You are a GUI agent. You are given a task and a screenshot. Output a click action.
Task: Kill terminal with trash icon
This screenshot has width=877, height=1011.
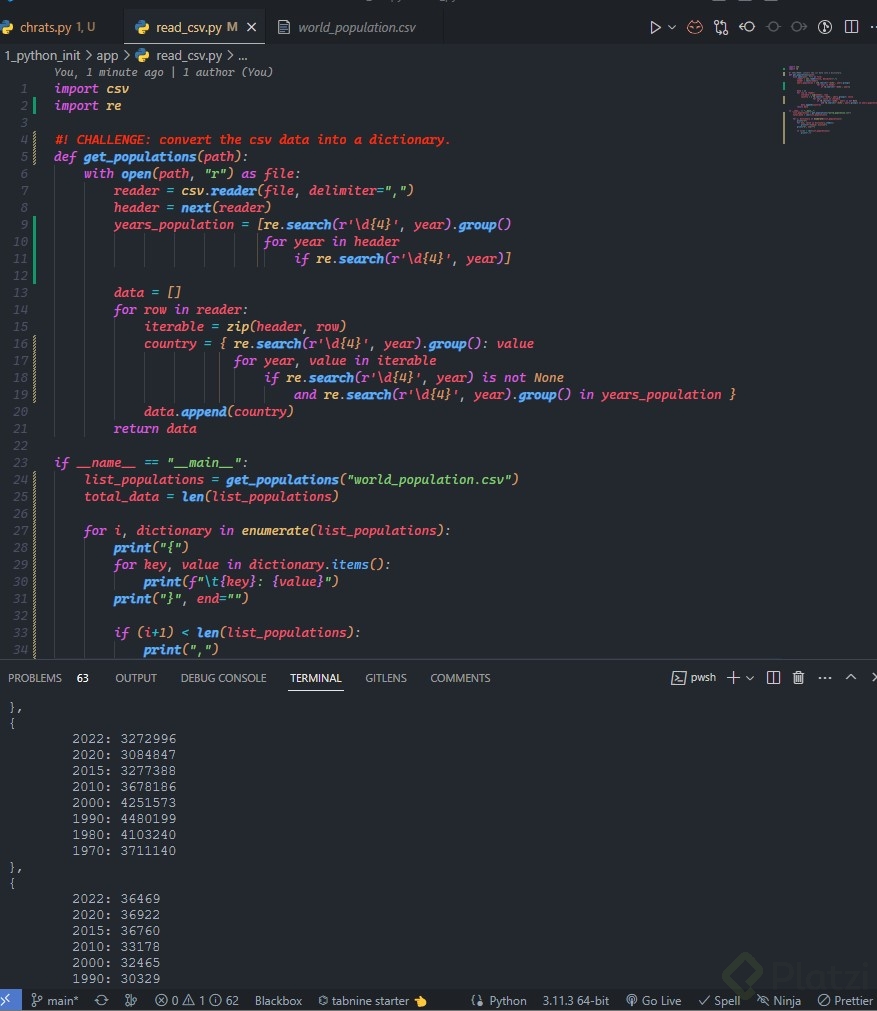[798, 678]
